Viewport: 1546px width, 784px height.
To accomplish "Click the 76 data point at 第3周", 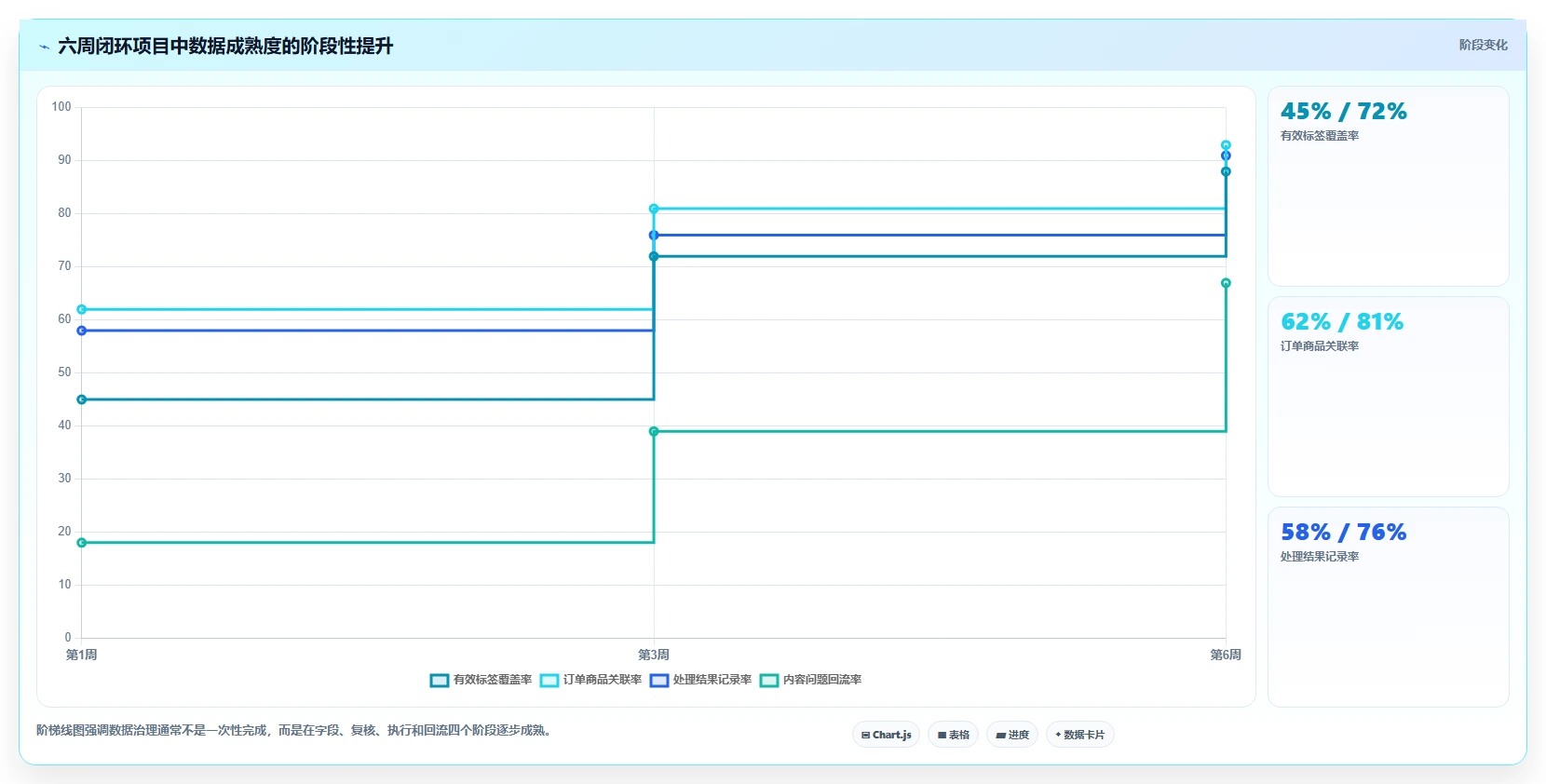I will pos(654,235).
